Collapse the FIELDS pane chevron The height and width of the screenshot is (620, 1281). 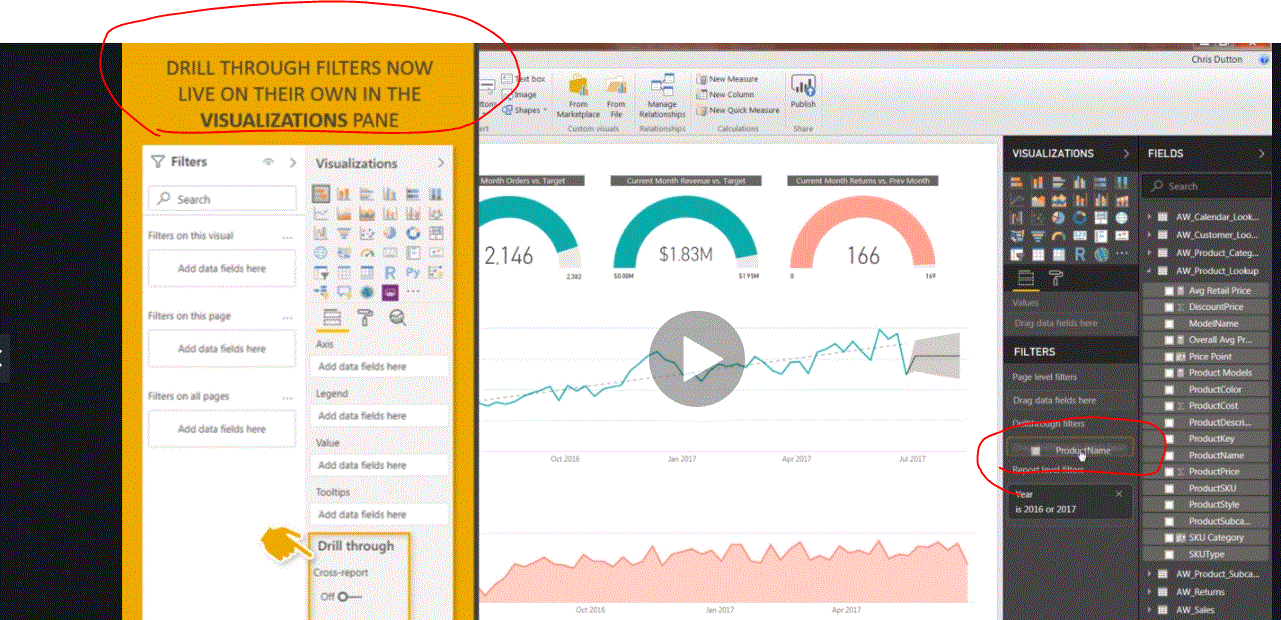(1262, 154)
